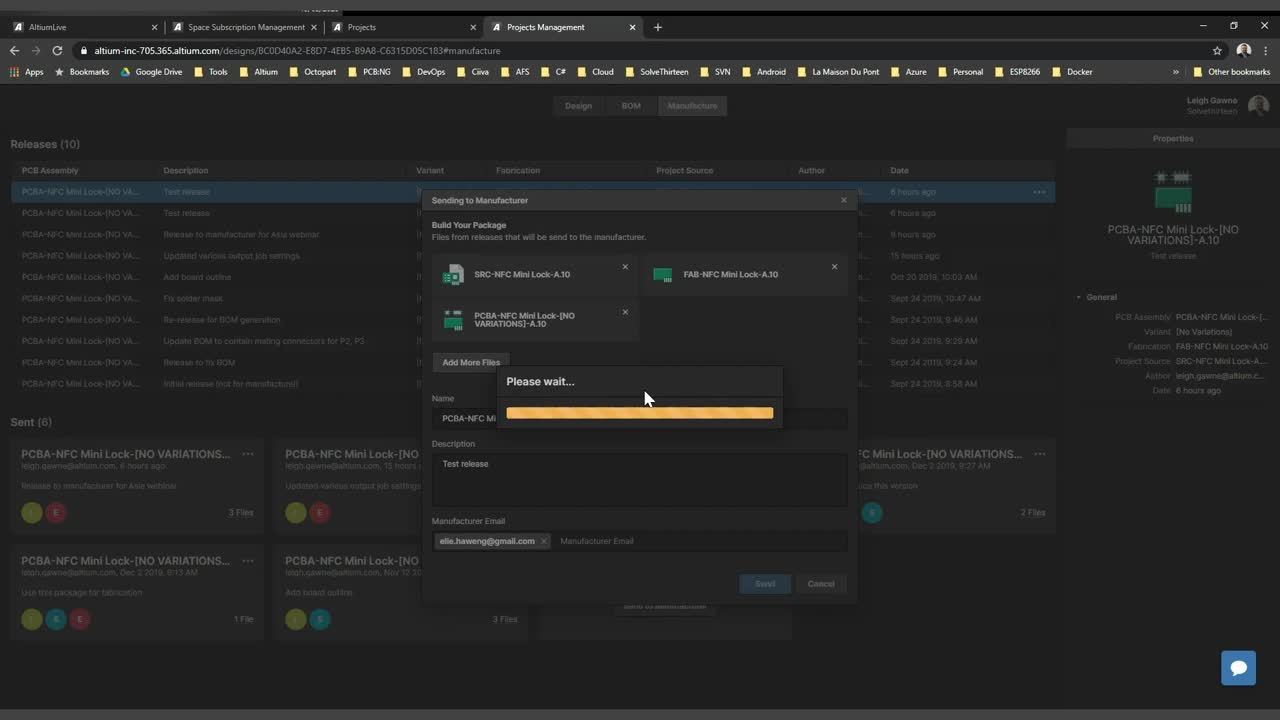Click Leigh Gawne user avatar in the app header
This screenshot has width=1280, height=720.
[1258, 105]
